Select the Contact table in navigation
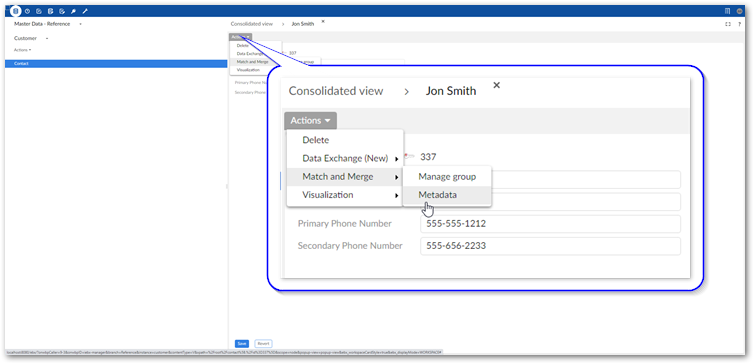 coord(116,63)
